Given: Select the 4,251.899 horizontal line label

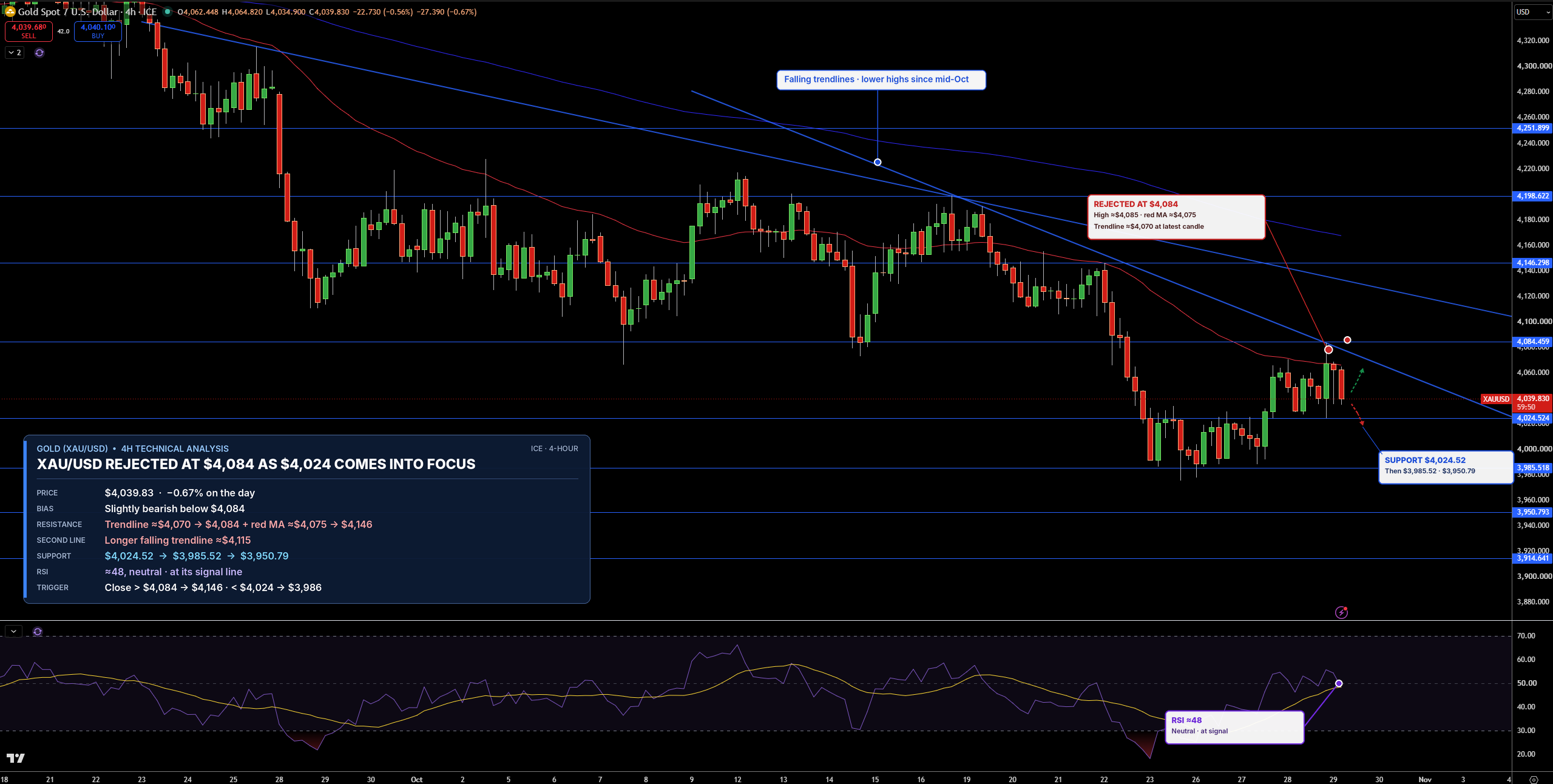Looking at the screenshot, I should tap(1532, 128).
